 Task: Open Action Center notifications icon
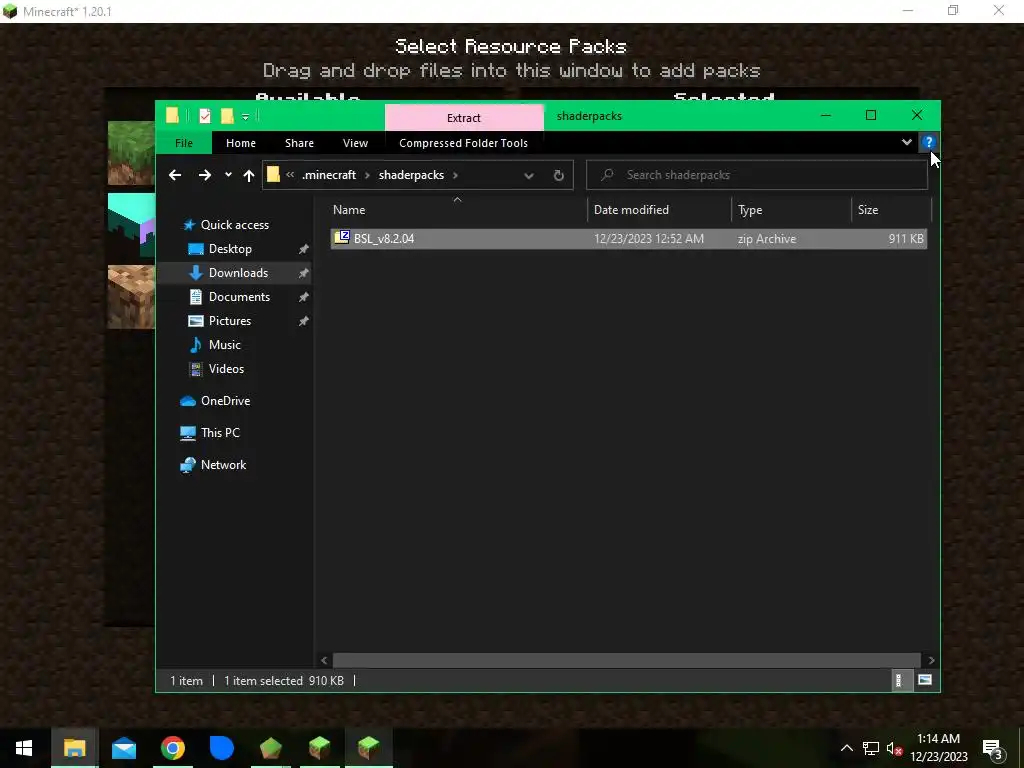pyautogui.click(x=993, y=748)
